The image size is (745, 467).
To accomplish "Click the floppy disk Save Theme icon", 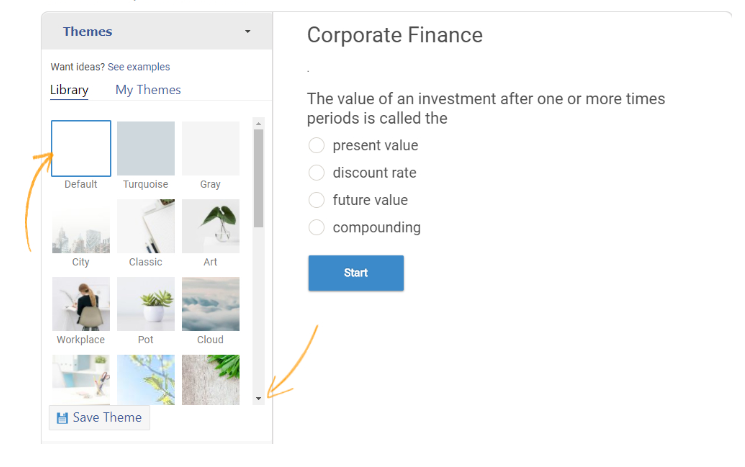I will coord(62,418).
